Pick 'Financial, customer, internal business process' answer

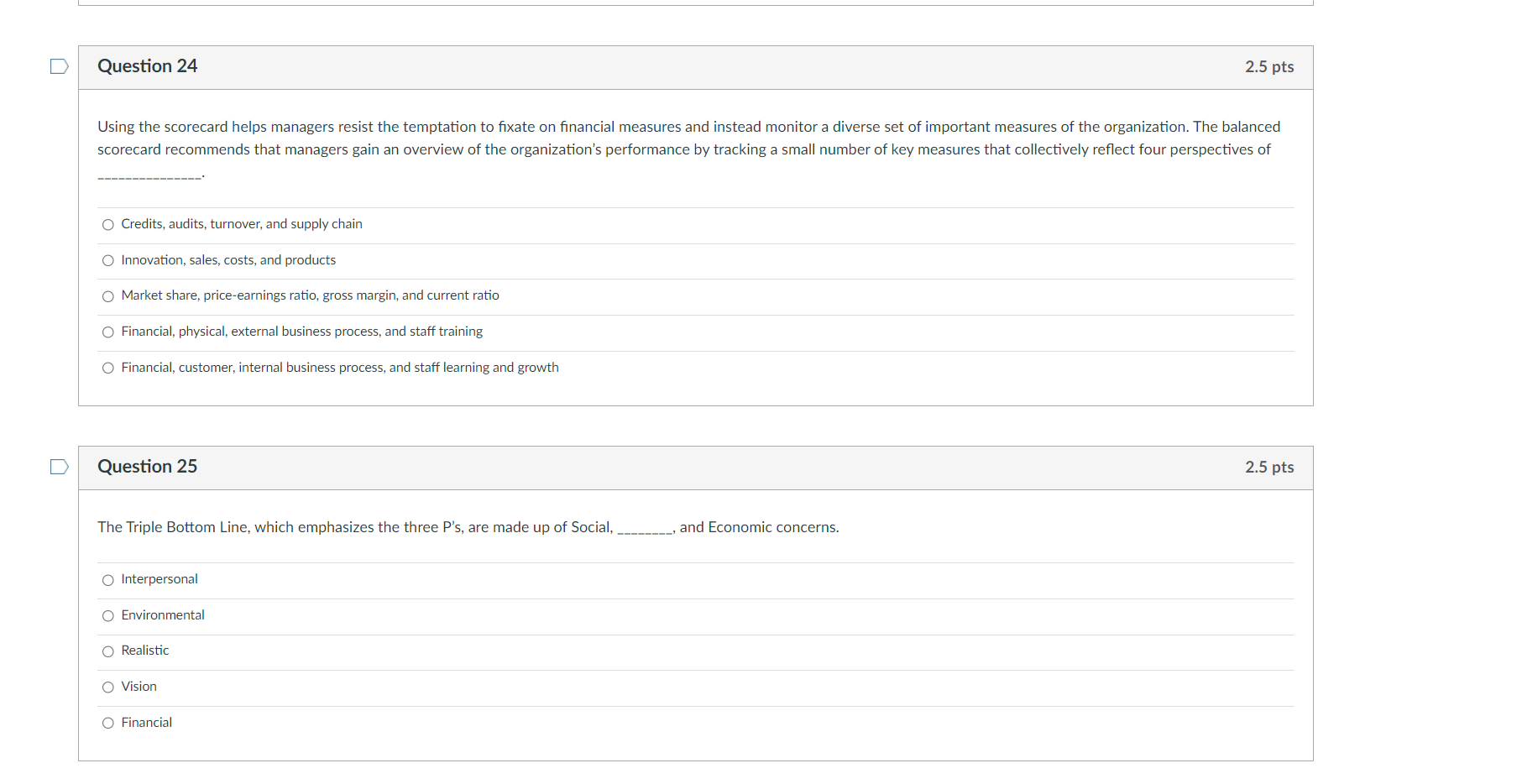107,368
